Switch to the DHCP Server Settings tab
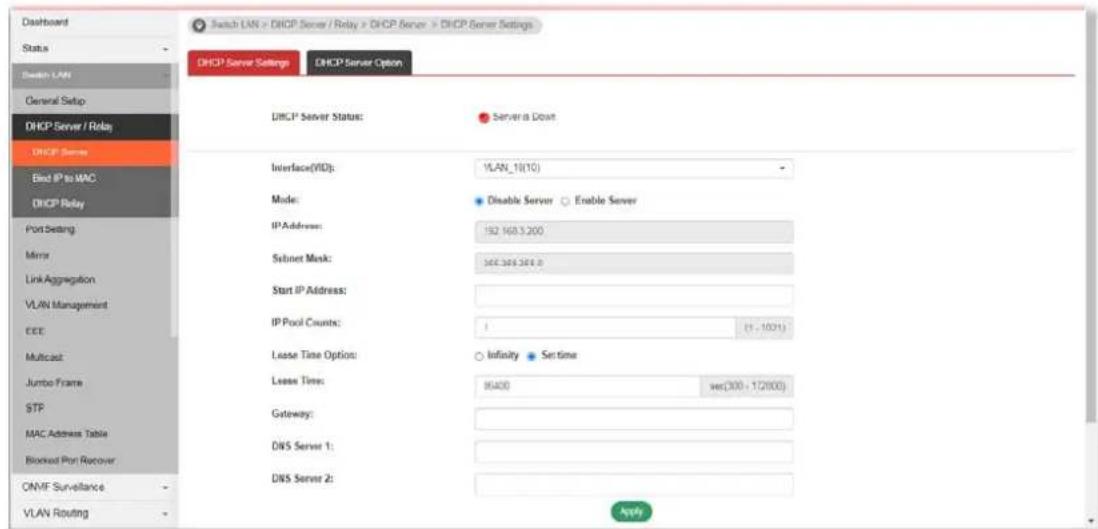 coord(244,62)
